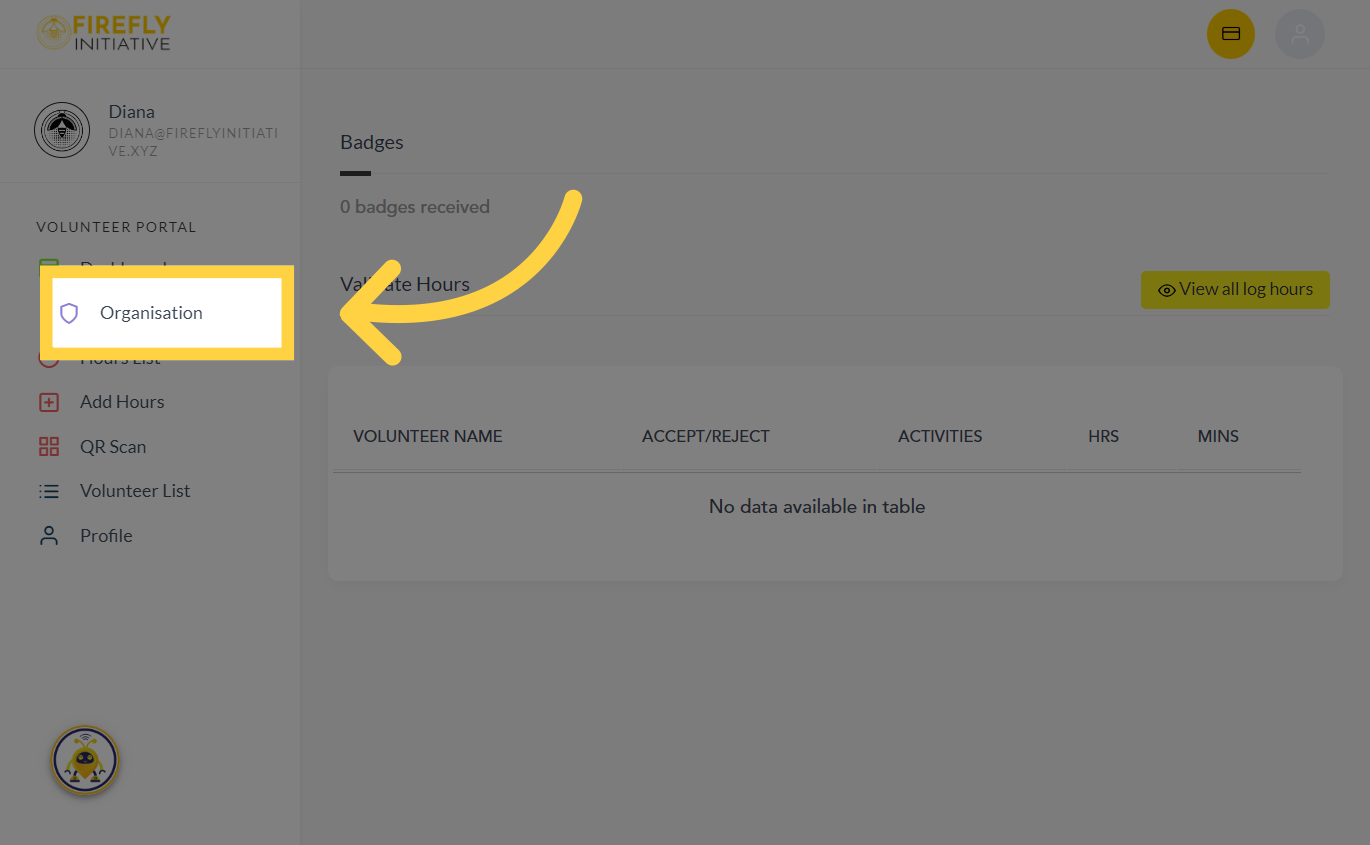Click Diana's profile avatar picture
The image size is (1370, 845).
click(x=62, y=130)
